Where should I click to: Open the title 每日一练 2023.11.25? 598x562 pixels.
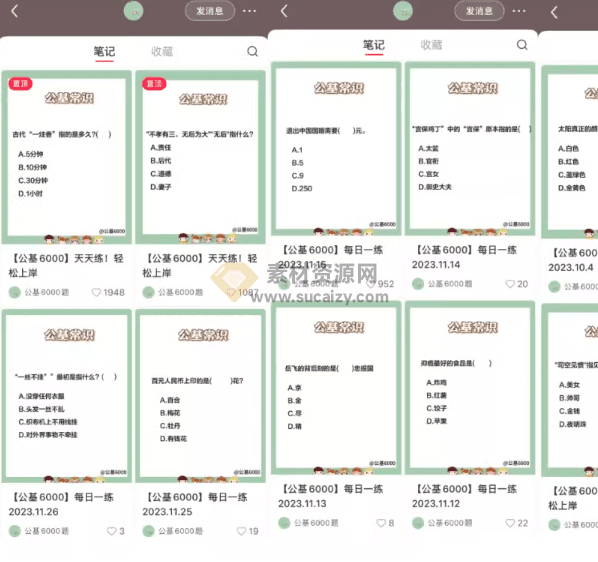tap(195, 504)
